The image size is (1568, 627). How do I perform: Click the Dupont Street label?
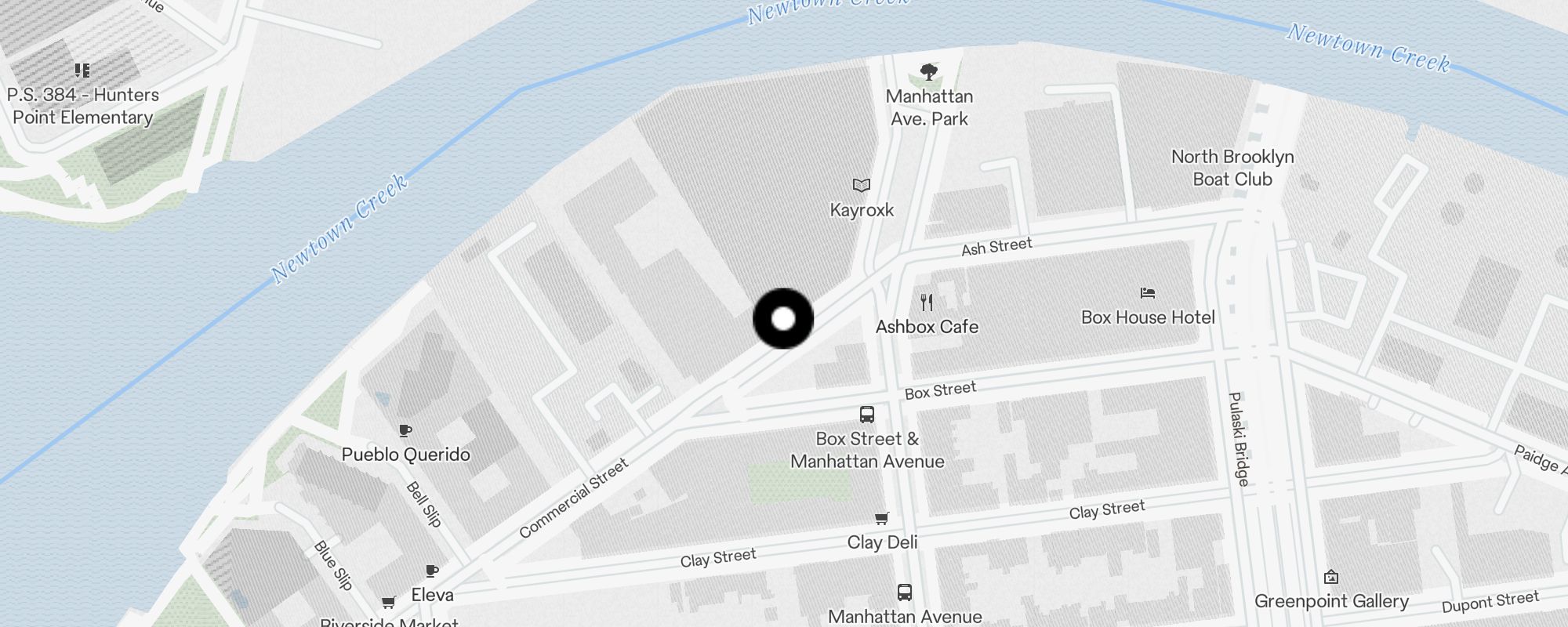1490,602
